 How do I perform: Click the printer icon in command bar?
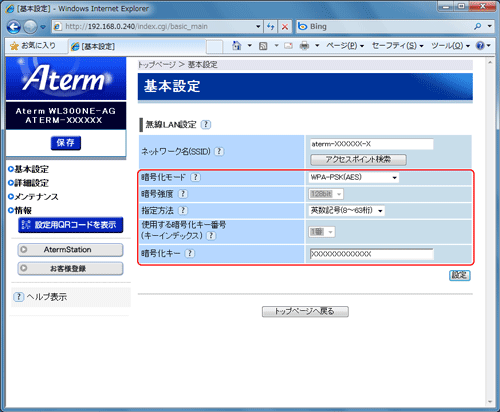[x=304, y=46]
